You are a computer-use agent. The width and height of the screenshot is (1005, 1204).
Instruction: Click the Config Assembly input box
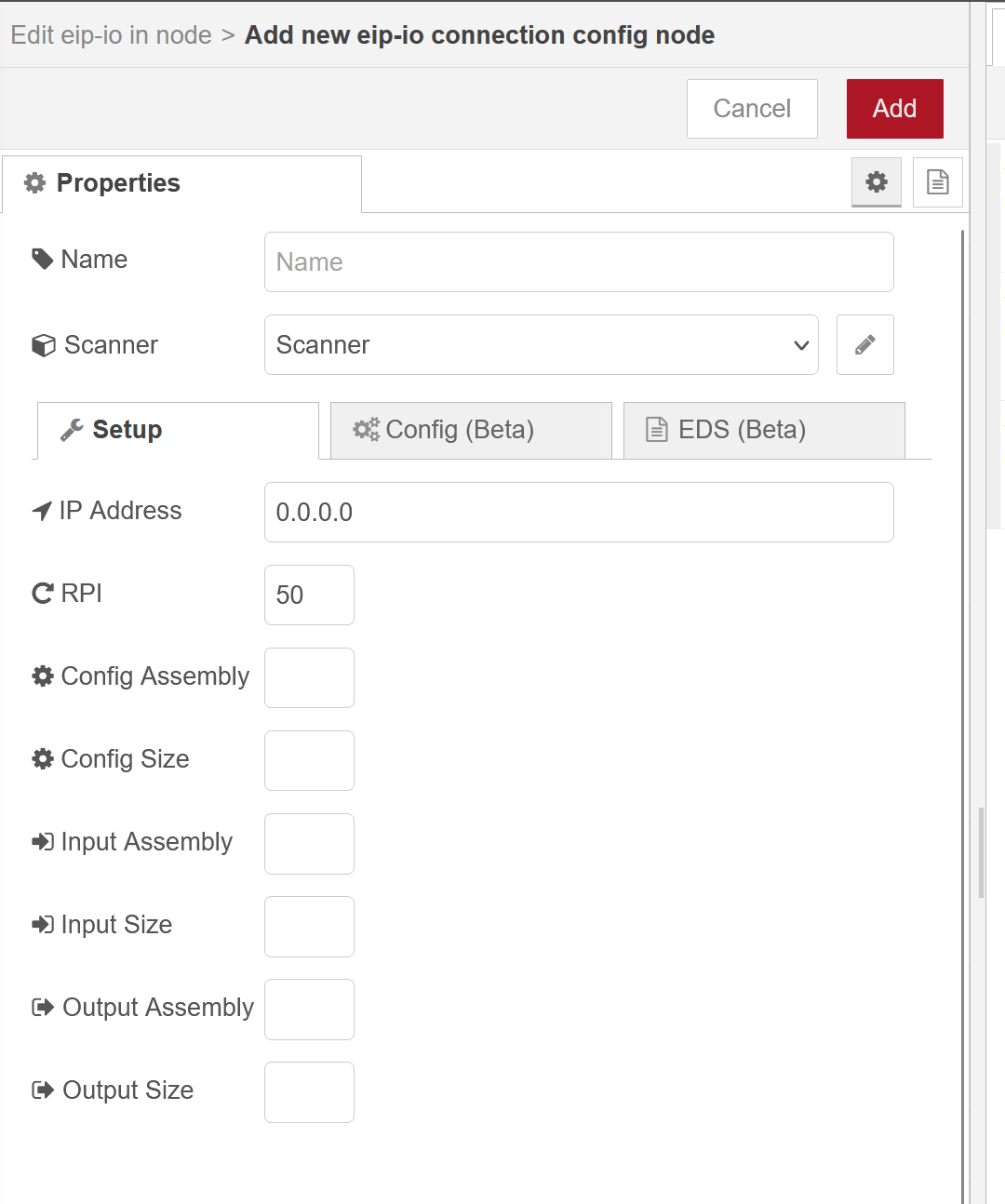[309, 678]
